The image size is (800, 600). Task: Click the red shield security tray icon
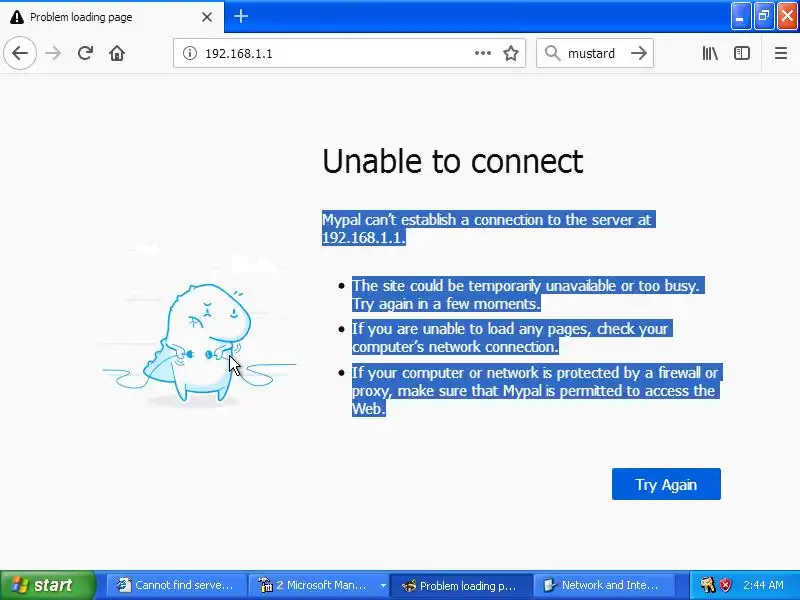[725, 585]
